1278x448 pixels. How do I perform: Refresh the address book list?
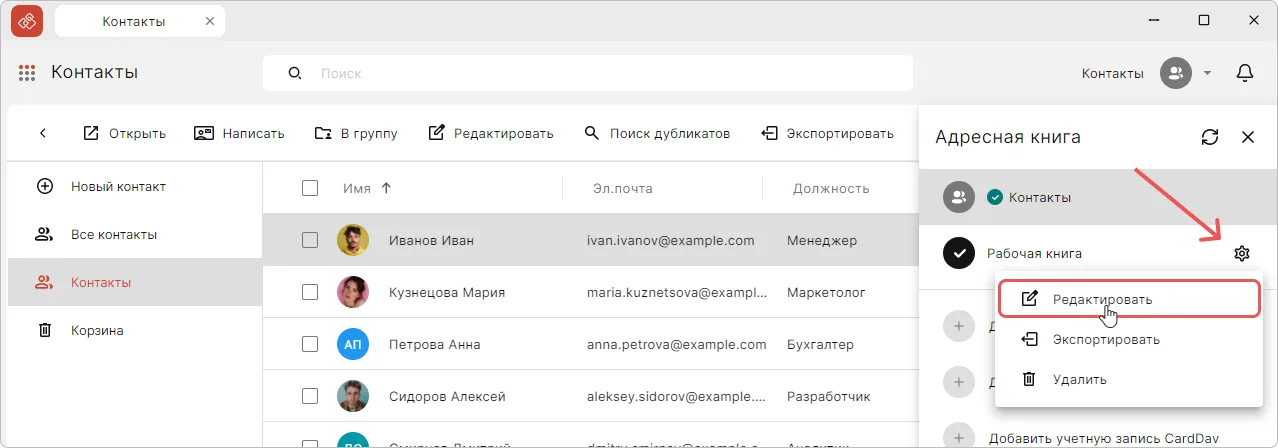(1210, 137)
